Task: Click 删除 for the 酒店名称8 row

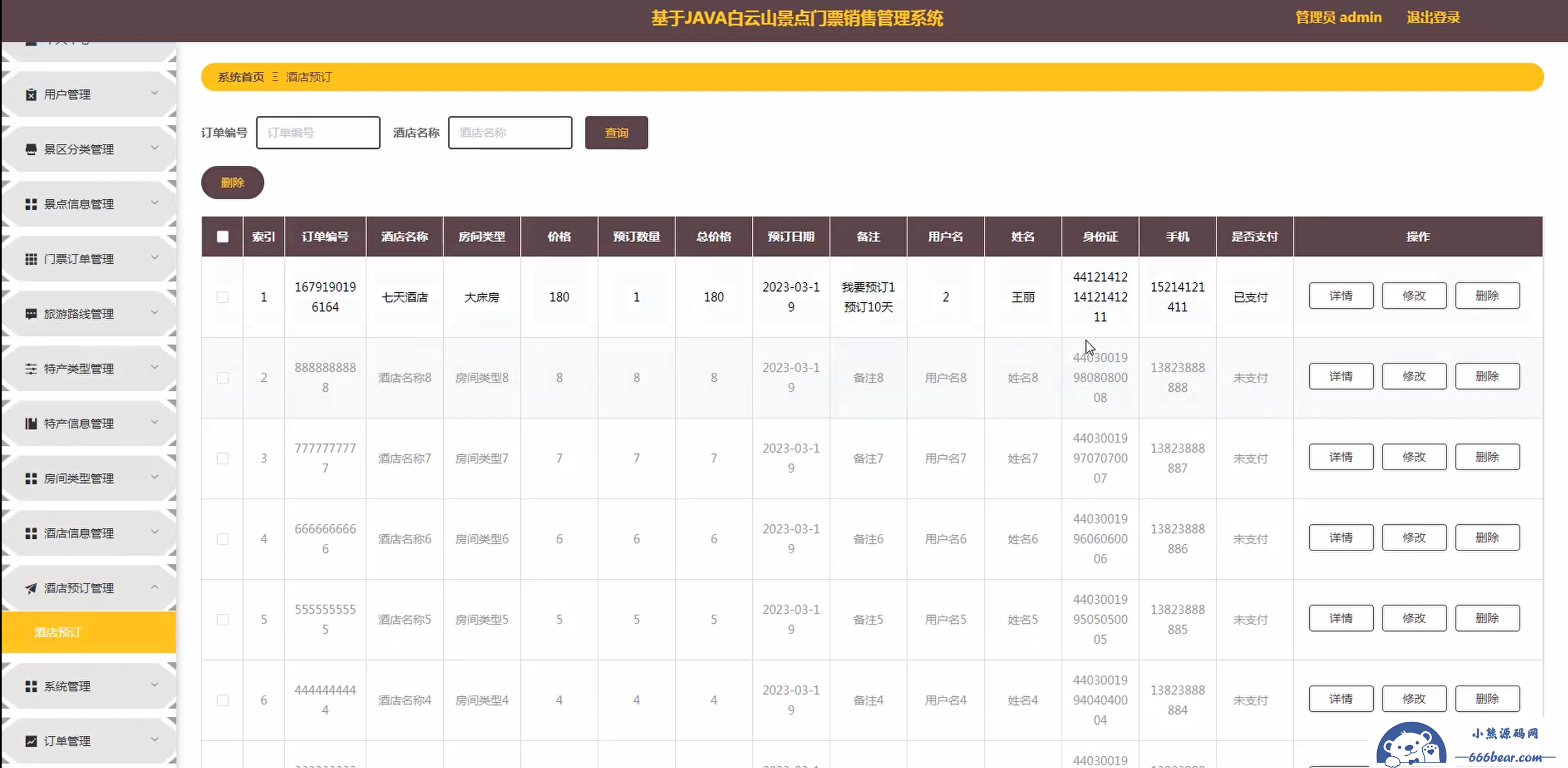Action: (x=1487, y=376)
